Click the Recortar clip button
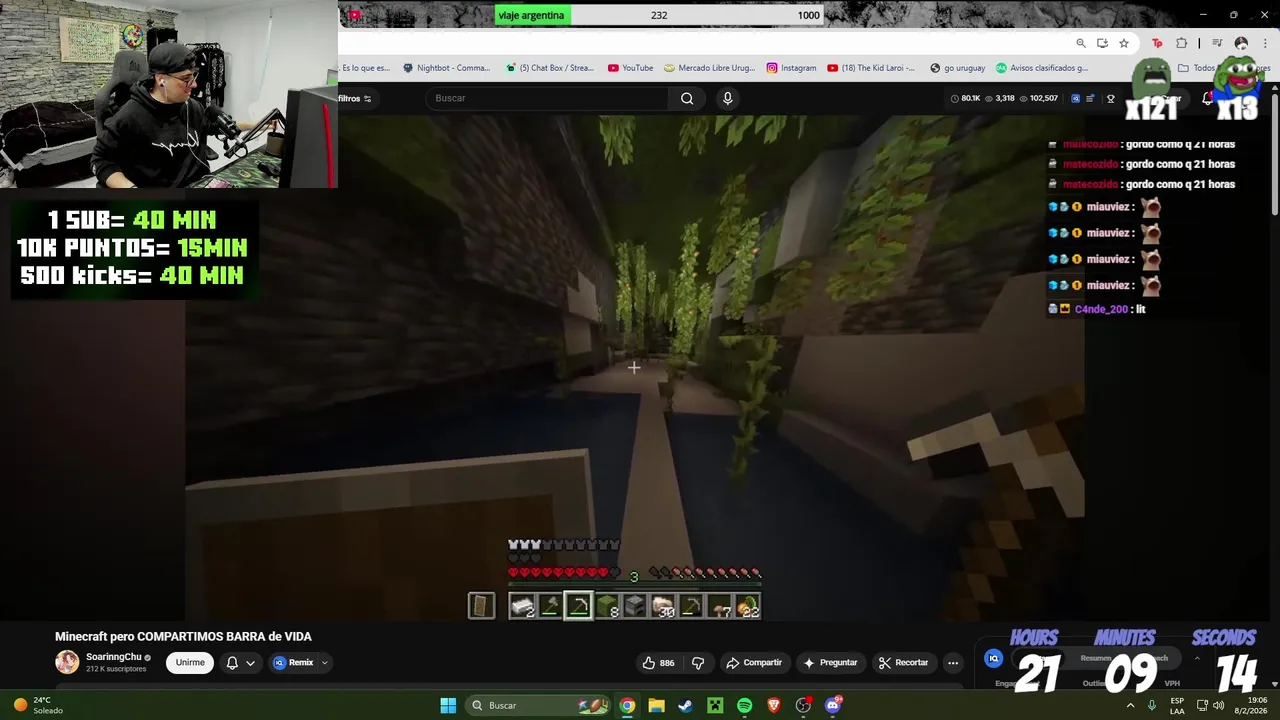The image size is (1280, 720). pos(903,662)
